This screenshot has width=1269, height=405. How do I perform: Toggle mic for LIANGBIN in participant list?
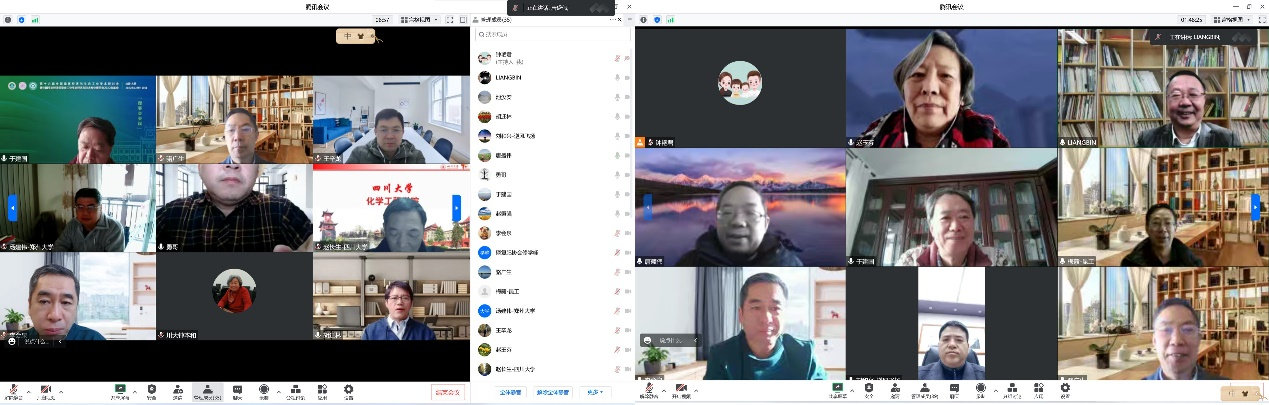pos(616,77)
